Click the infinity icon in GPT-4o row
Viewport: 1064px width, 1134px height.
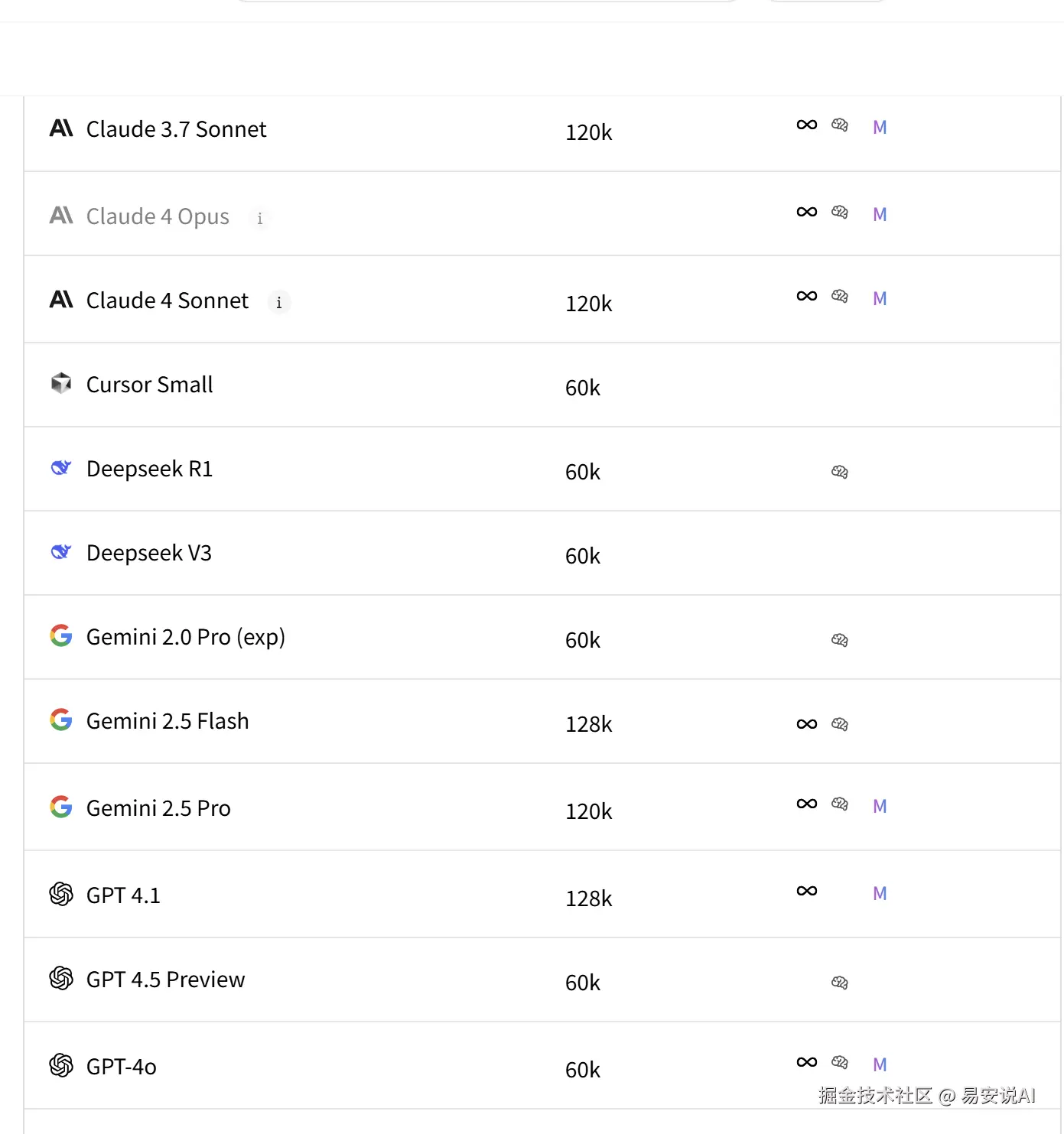click(x=807, y=1062)
